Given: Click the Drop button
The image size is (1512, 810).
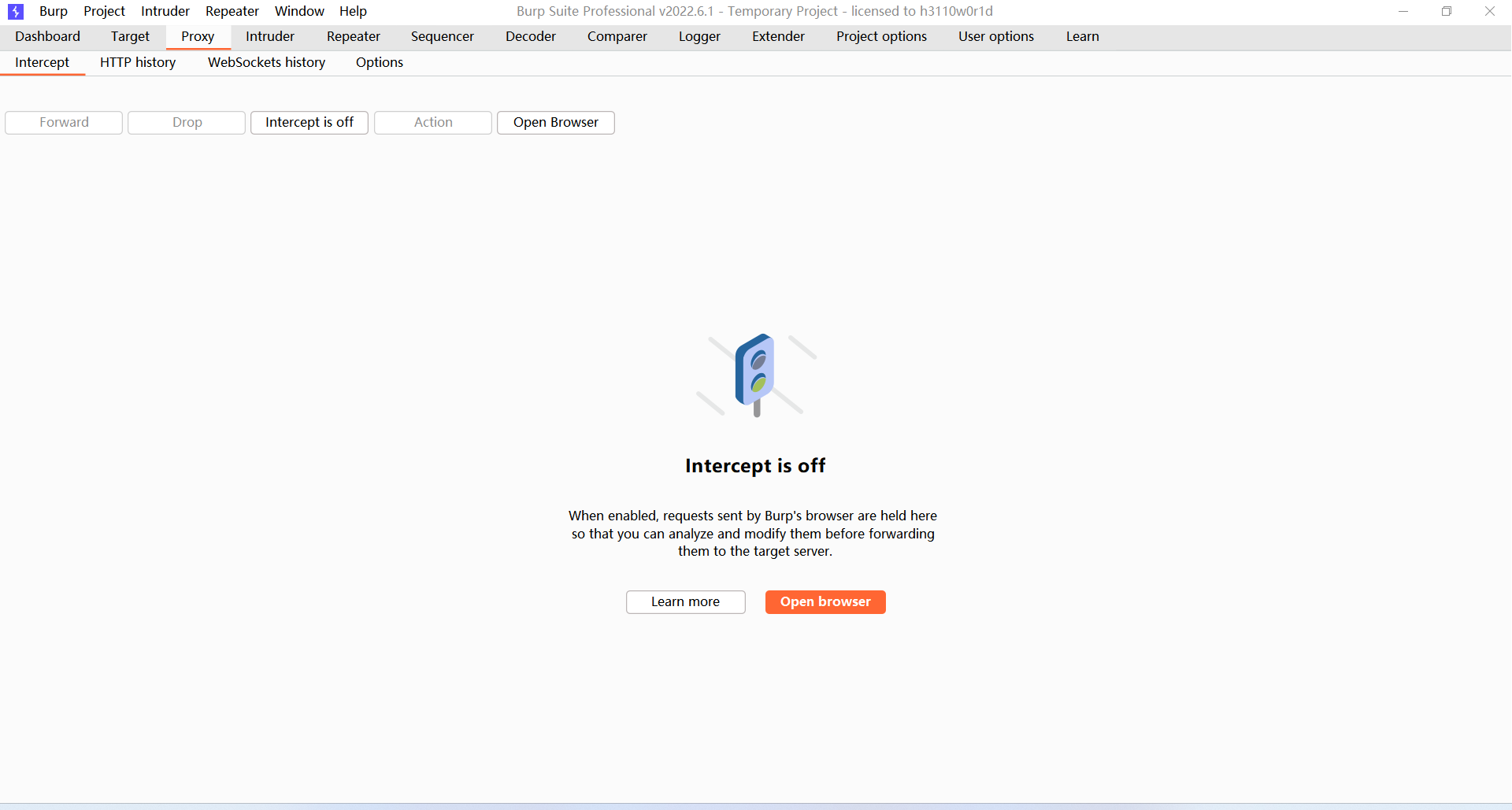Looking at the screenshot, I should pyautogui.click(x=187, y=122).
